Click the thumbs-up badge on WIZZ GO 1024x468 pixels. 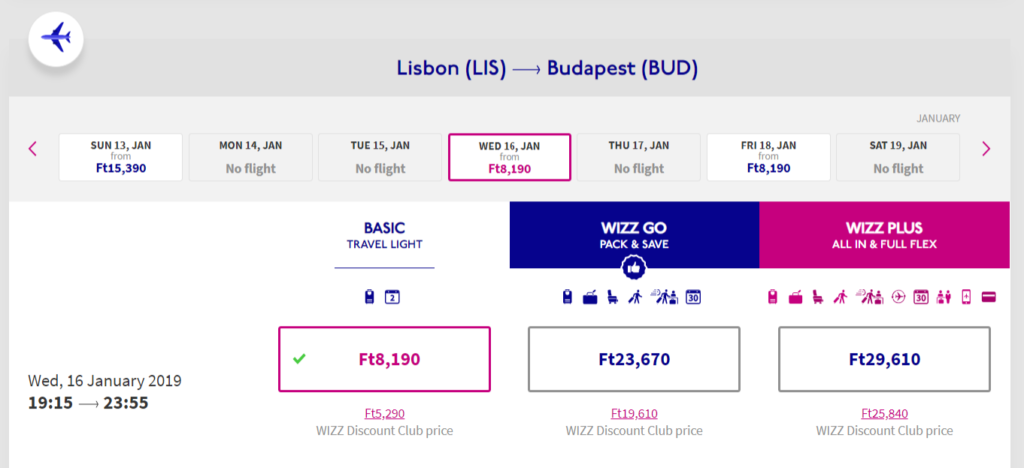click(633, 268)
